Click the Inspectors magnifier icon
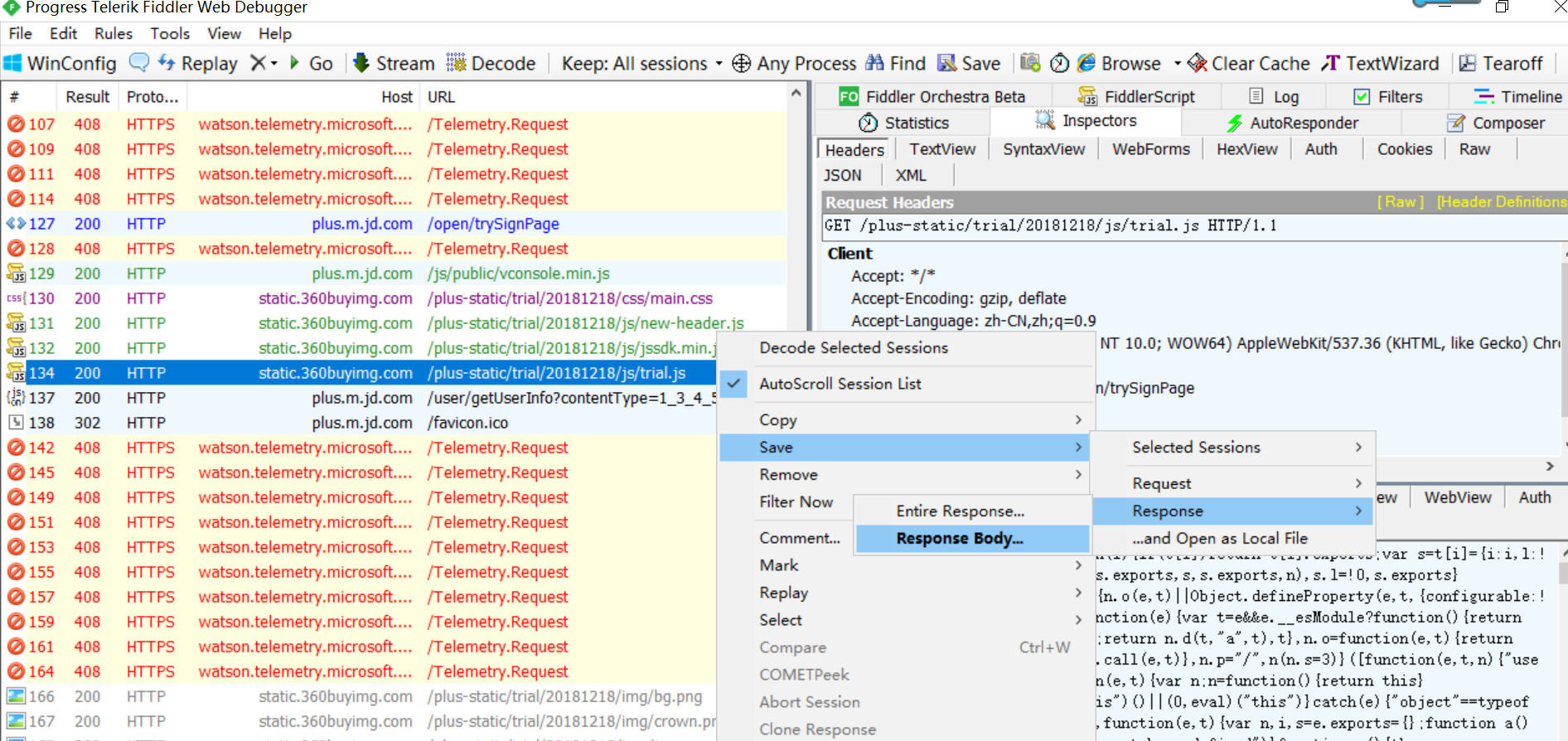Screen dimensions: 1568x741 click(x=1045, y=120)
